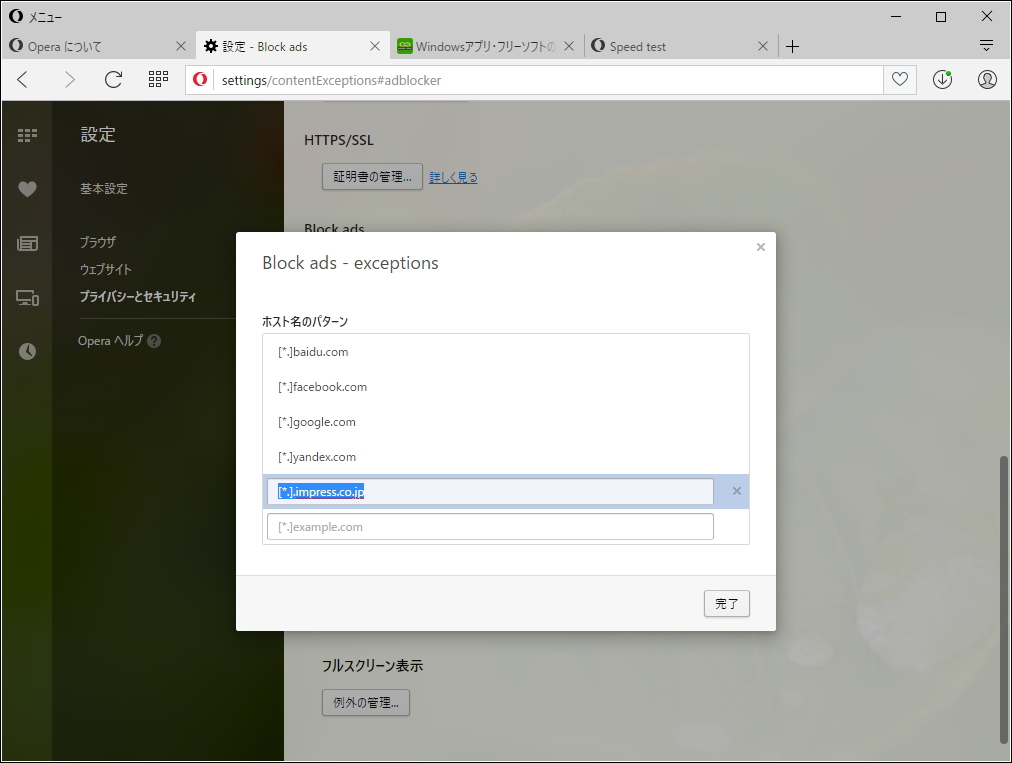Open bookmarks via the heart sidebar icon
Screen dimensions: 1012x763
pos(26,188)
